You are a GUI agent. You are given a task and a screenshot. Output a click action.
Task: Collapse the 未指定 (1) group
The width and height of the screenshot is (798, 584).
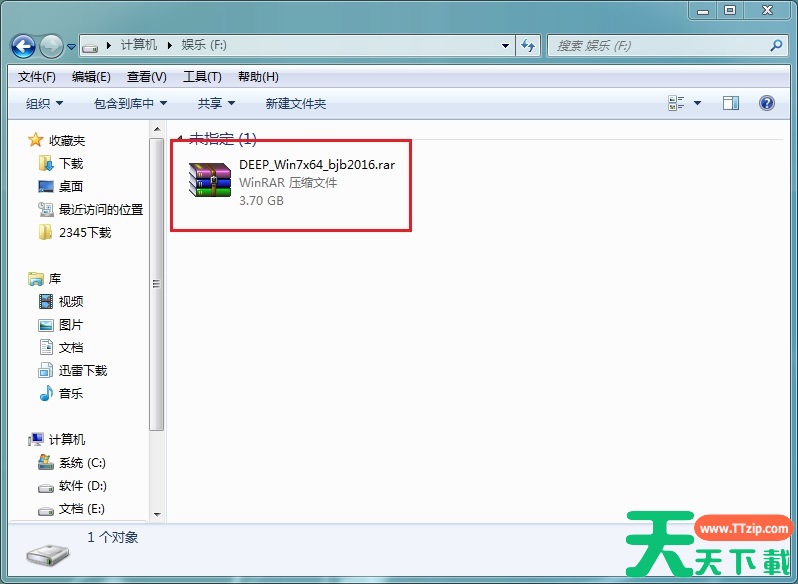[x=179, y=137]
